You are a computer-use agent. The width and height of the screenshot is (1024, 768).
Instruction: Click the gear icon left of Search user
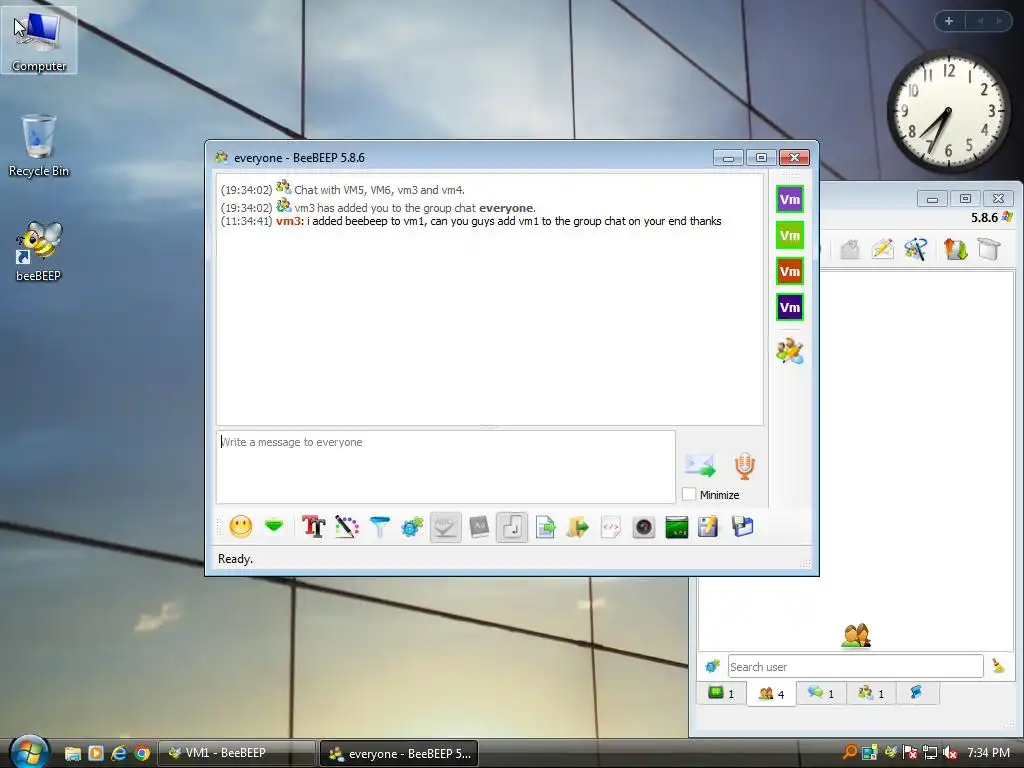712,666
